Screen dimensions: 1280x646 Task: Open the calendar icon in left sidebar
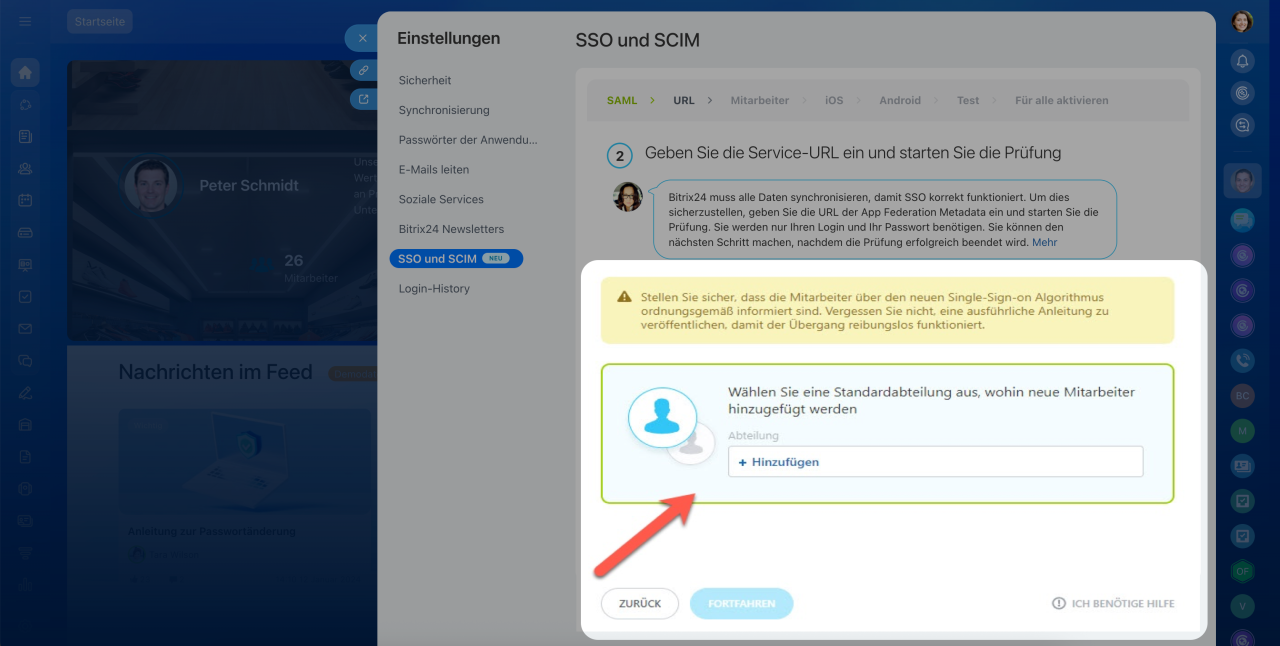(x=25, y=200)
